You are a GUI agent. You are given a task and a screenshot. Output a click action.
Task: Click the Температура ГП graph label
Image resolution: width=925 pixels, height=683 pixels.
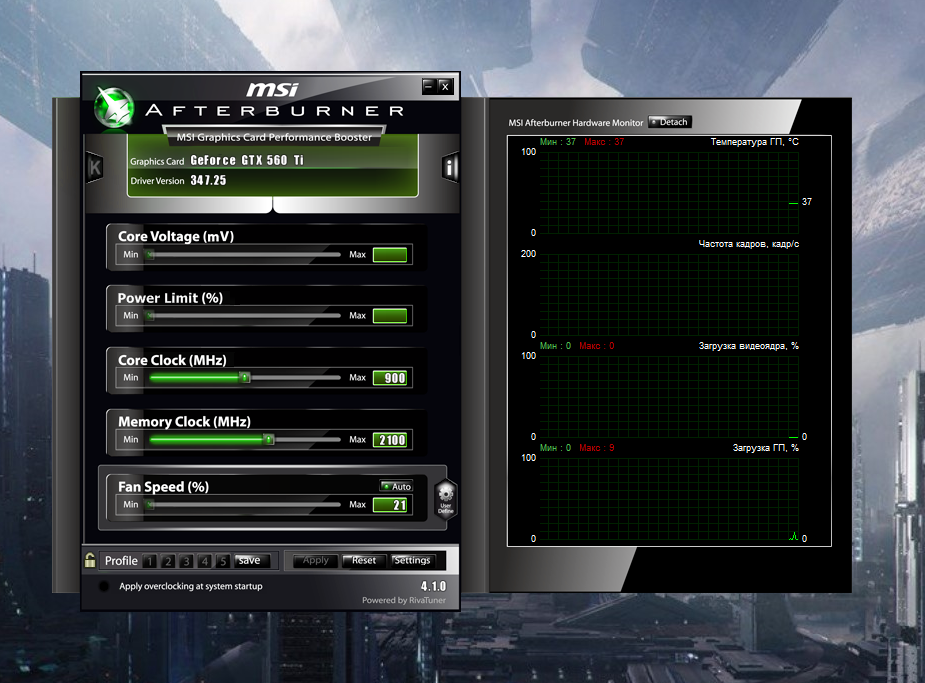click(x=755, y=142)
